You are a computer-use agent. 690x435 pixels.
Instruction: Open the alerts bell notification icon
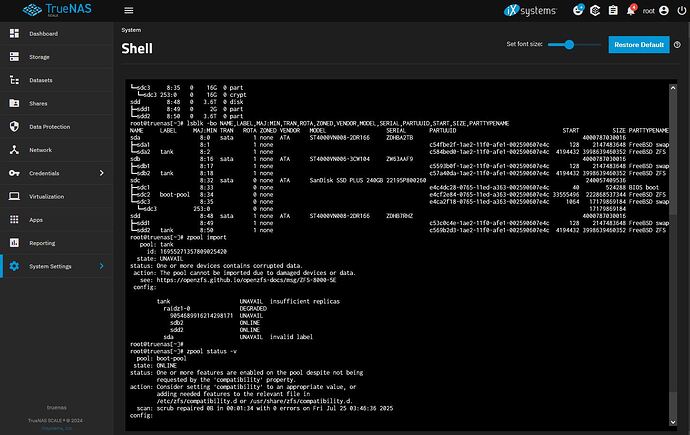point(631,13)
